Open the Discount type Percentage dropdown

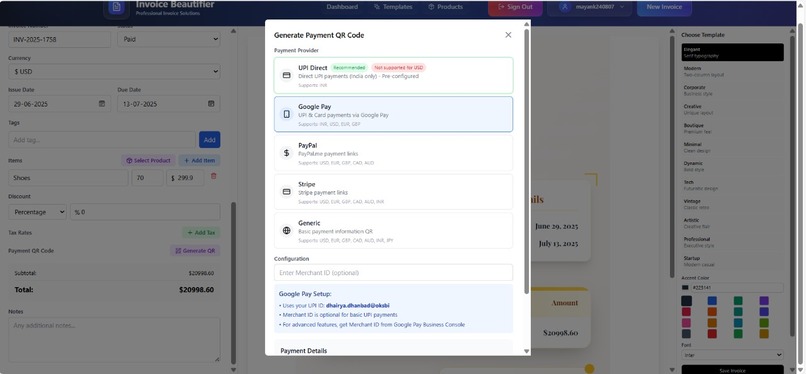click(38, 212)
